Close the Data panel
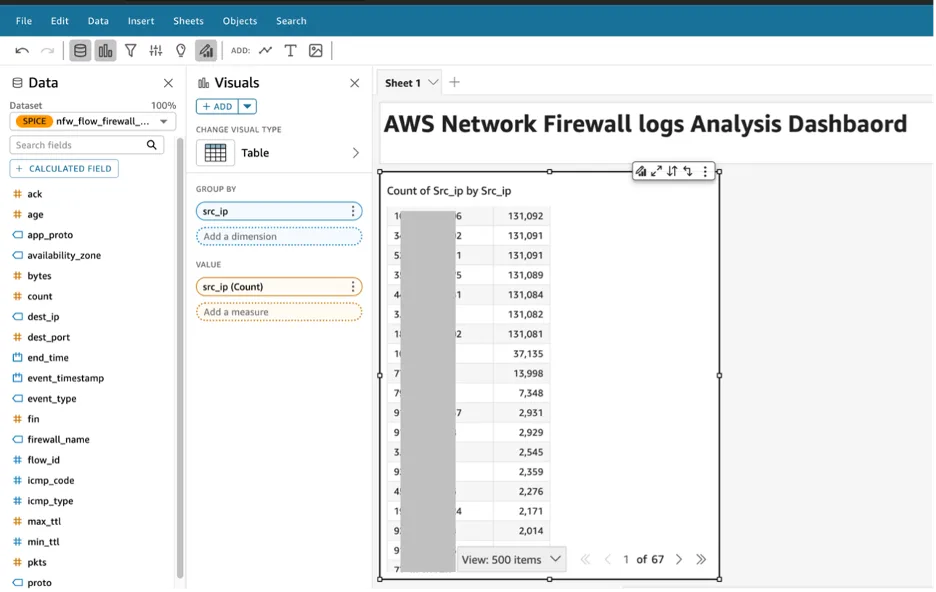 point(168,83)
